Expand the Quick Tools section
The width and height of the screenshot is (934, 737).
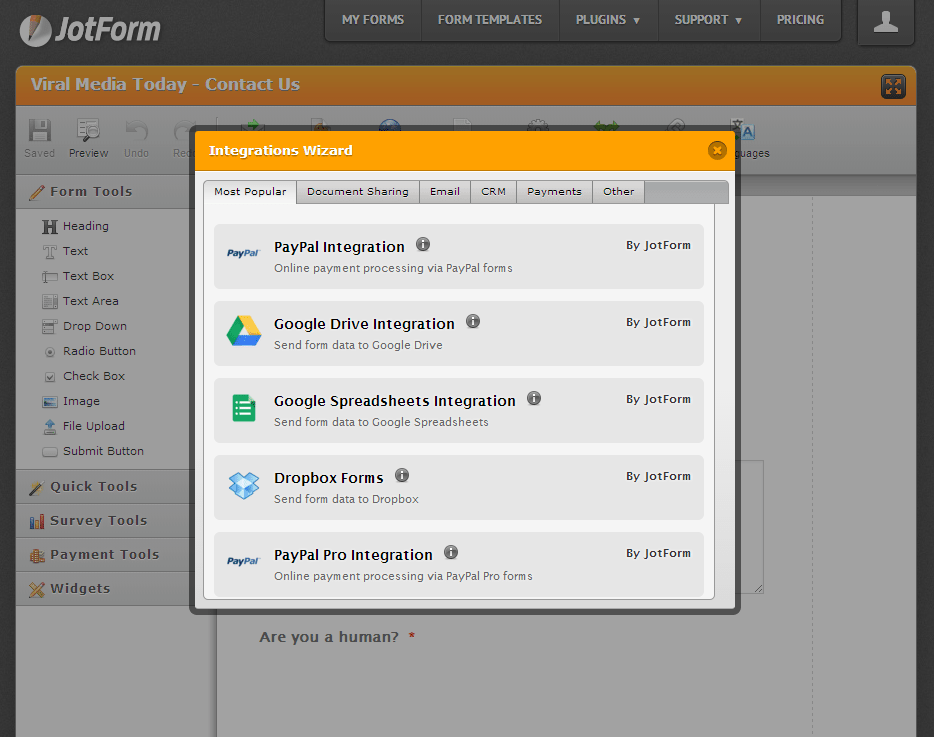(93, 487)
